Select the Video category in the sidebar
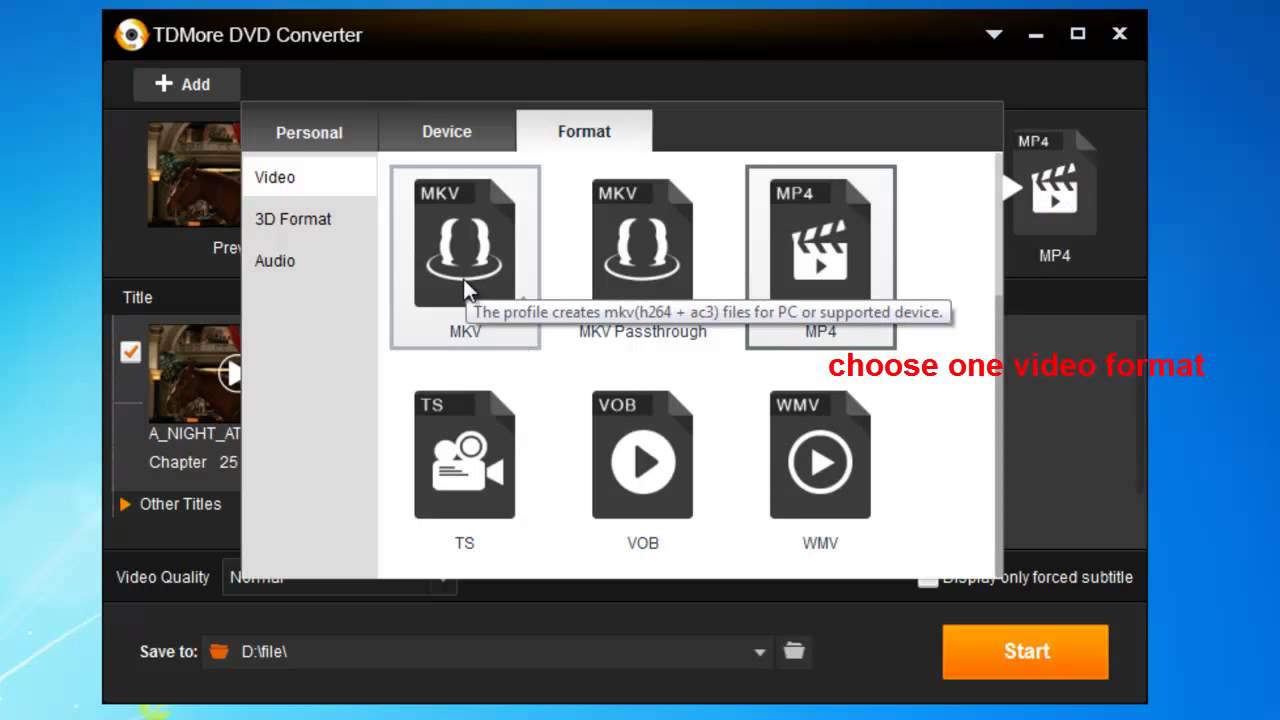 [x=309, y=177]
